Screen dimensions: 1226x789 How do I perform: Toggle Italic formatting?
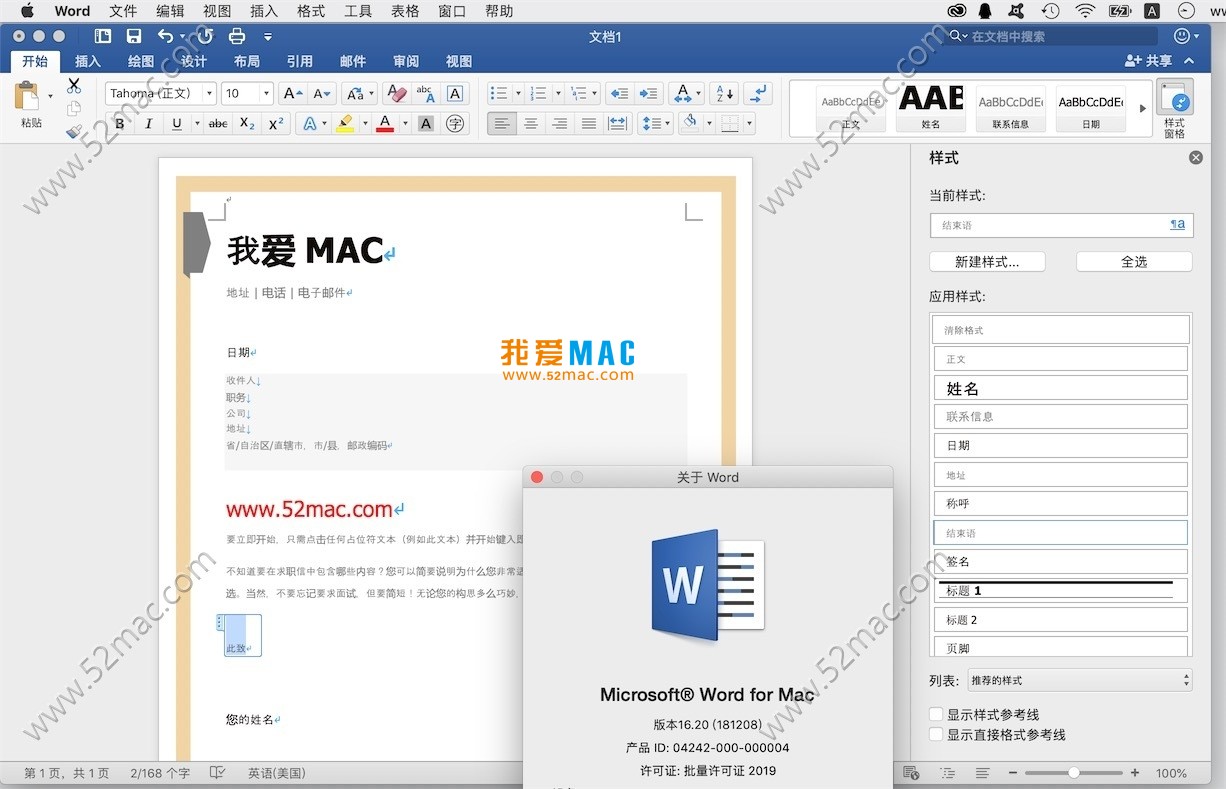coord(149,124)
